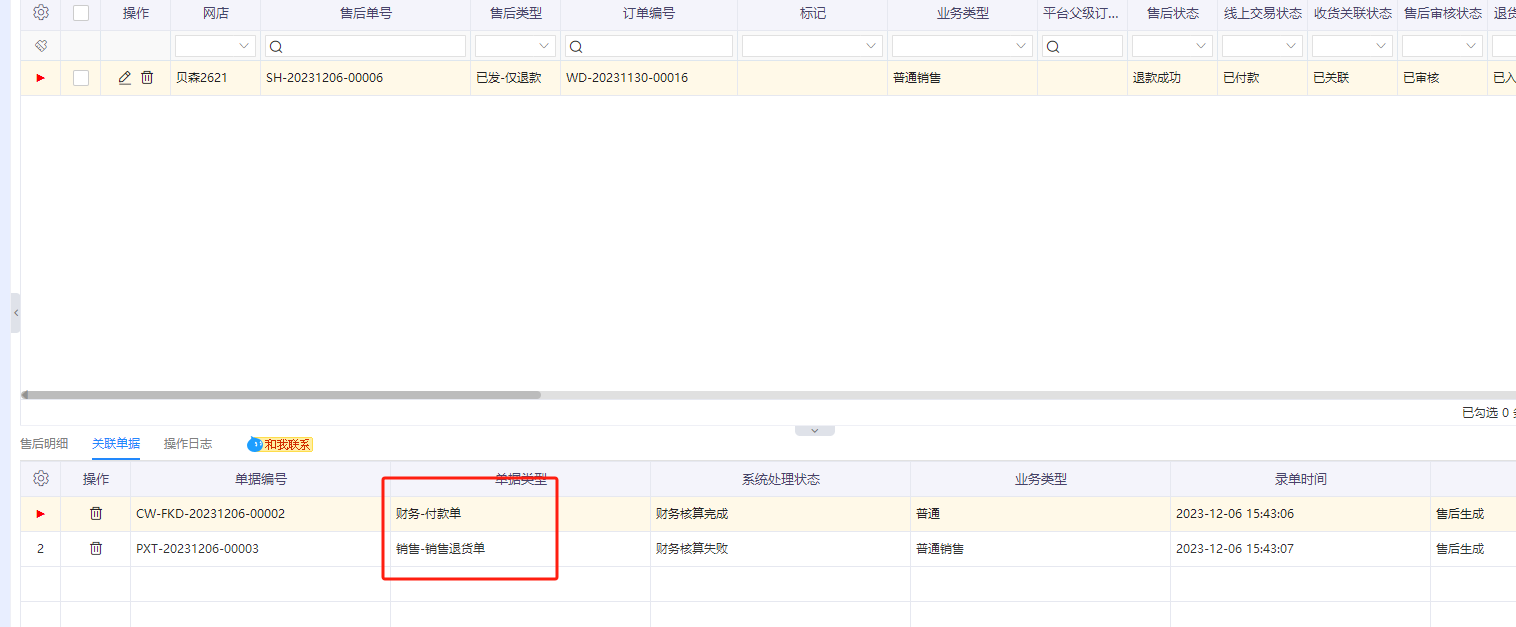The image size is (1516, 627).
Task: Click the eraser clear-filter icon
Action: pos(41,46)
